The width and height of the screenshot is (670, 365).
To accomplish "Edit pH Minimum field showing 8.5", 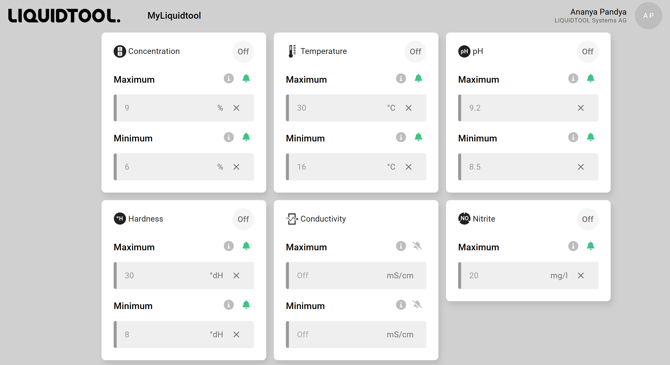I will [x=528, y=167].
